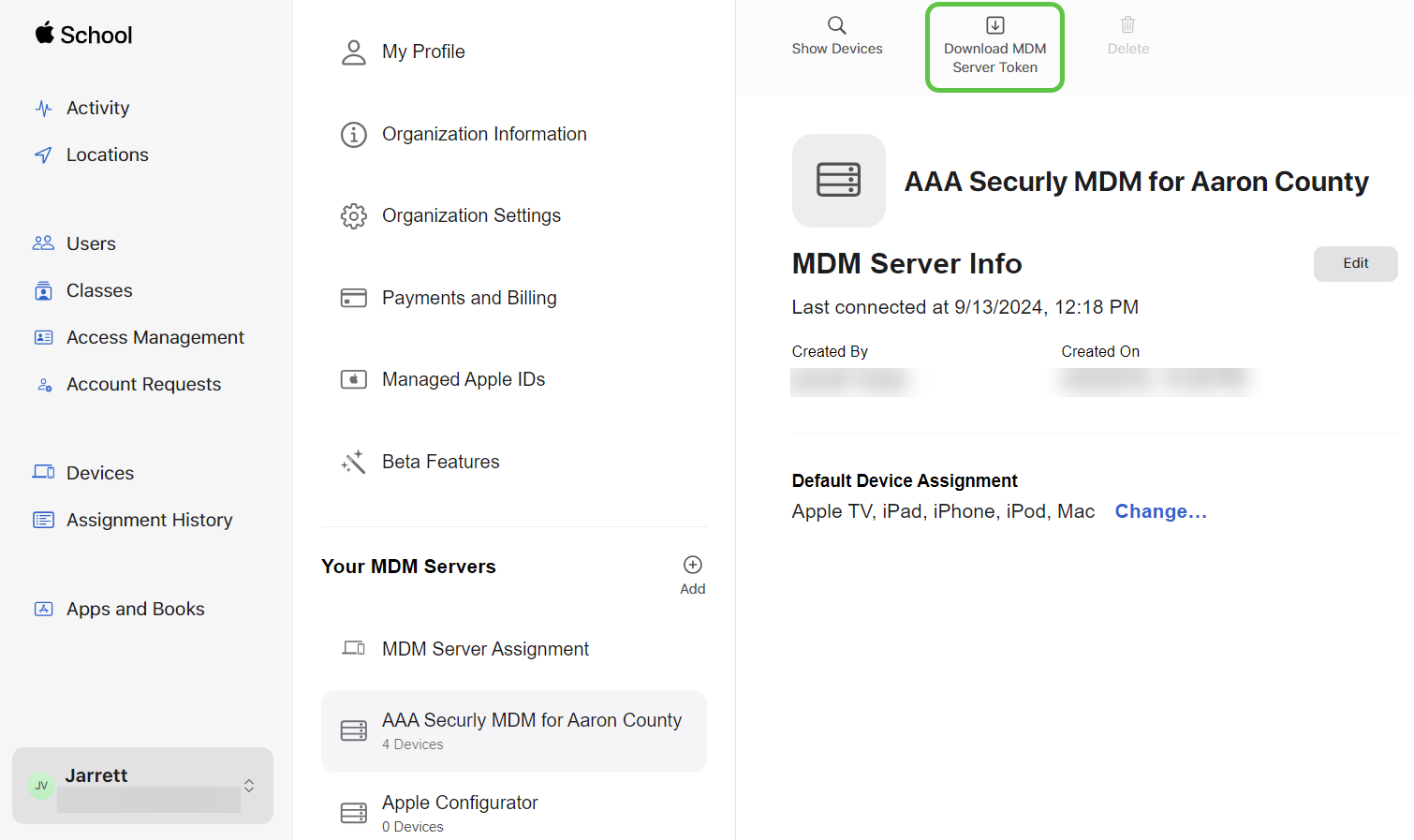Click the Edit button for MDM Server Info
Image resolution: width=1414 pixels, height=840 pixels.
(1356, 264)
